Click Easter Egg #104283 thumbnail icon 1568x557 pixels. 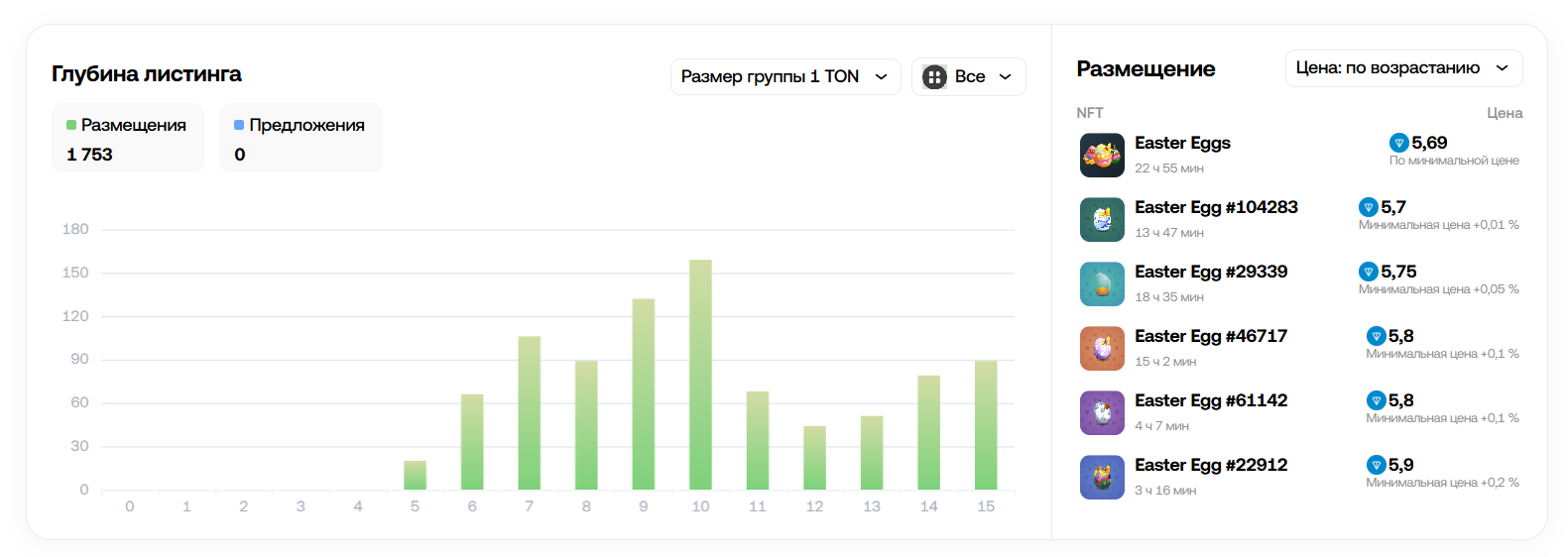1102,220
